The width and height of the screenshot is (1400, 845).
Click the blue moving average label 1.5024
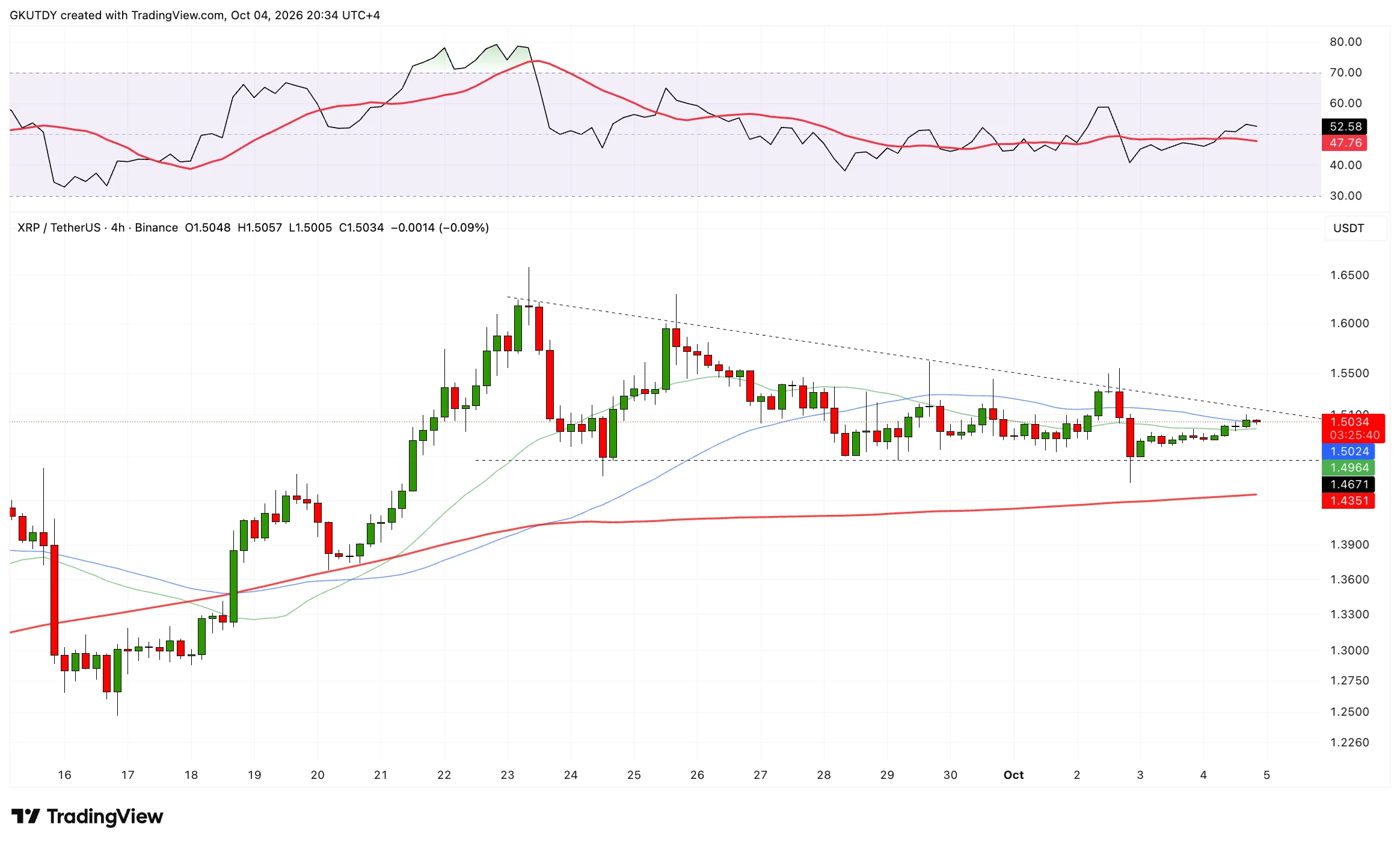pos(1348,451)
